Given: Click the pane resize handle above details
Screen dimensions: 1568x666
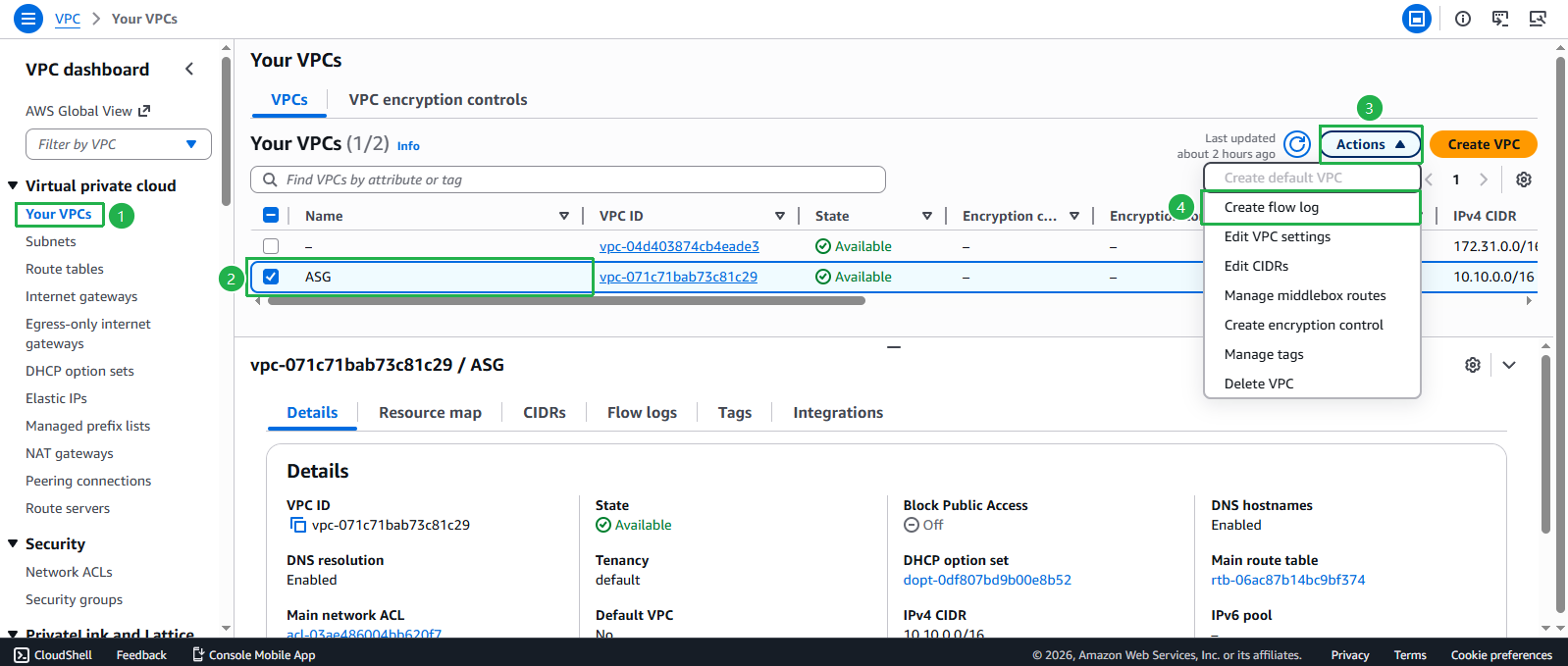Looking at the screenshot, I should [894, 347].
